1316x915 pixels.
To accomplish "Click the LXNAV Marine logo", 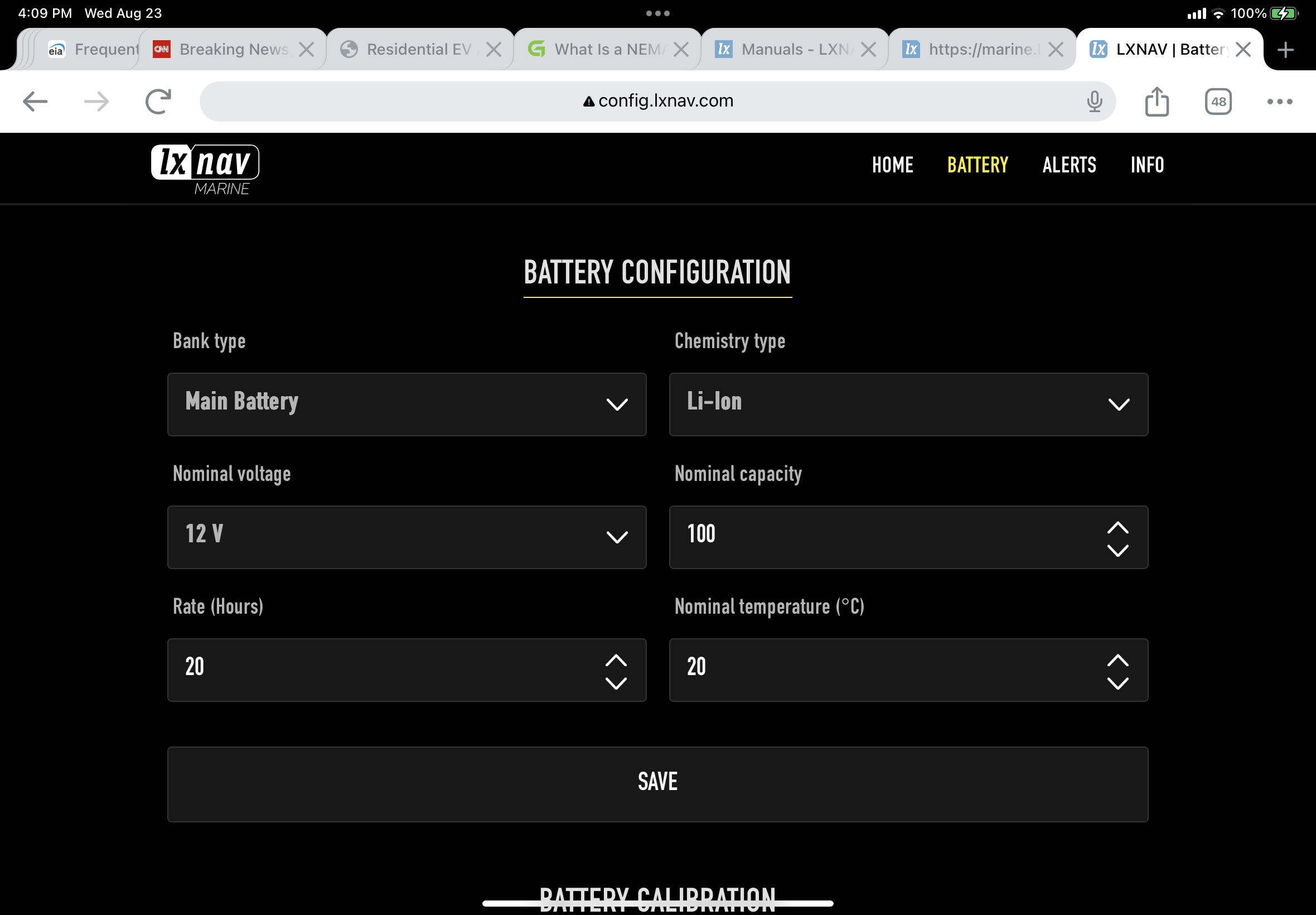I will [x=205, y=170].
